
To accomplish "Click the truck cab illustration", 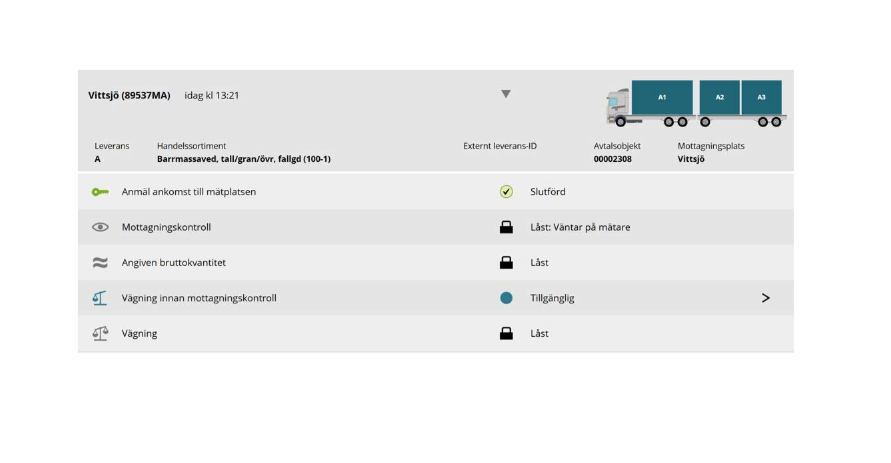I will (x=618, y=106).
